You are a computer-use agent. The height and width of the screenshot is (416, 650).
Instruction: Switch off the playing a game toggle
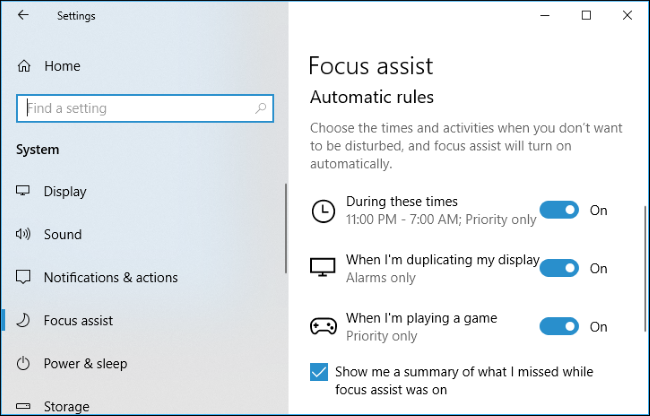coord(559,326)
